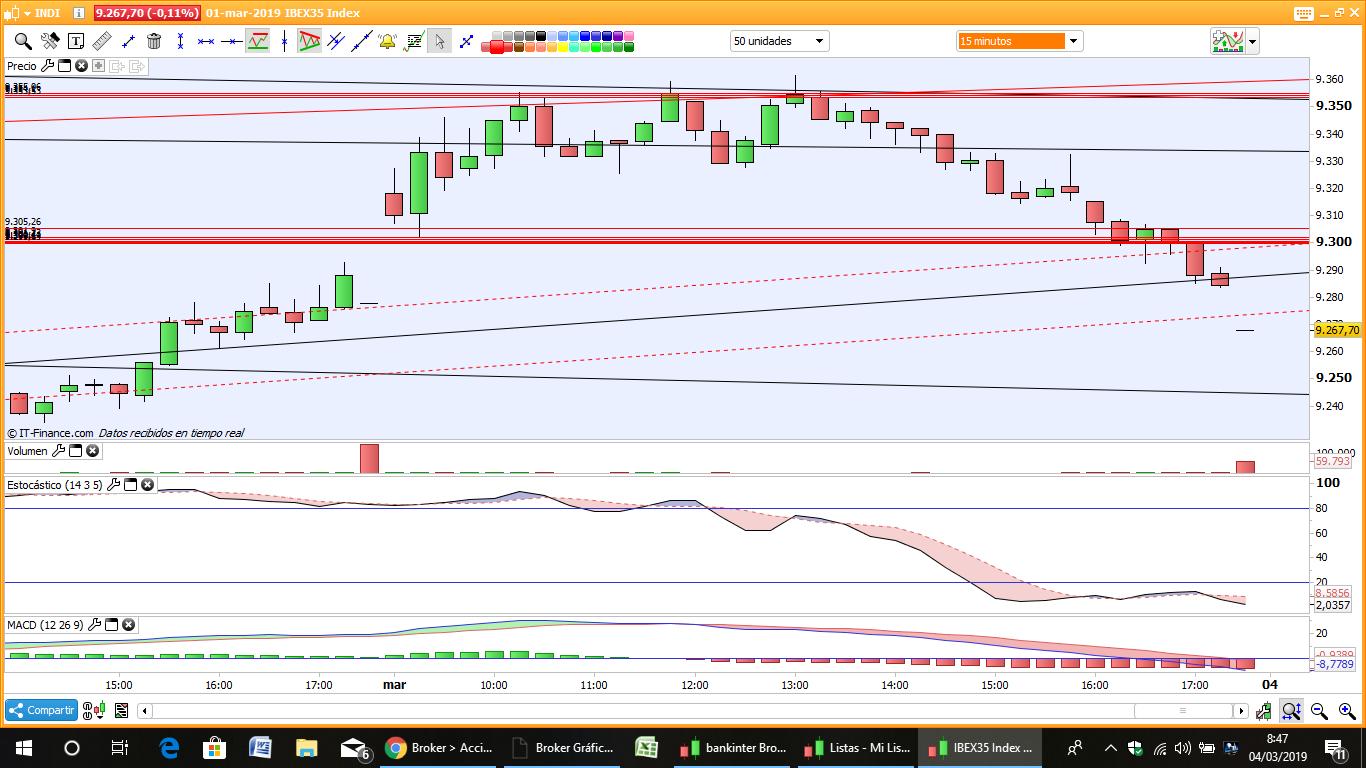Select the mouse pointer cursor tool
This screenshot has width=1366, height=768.
click(x=439, y=41)
